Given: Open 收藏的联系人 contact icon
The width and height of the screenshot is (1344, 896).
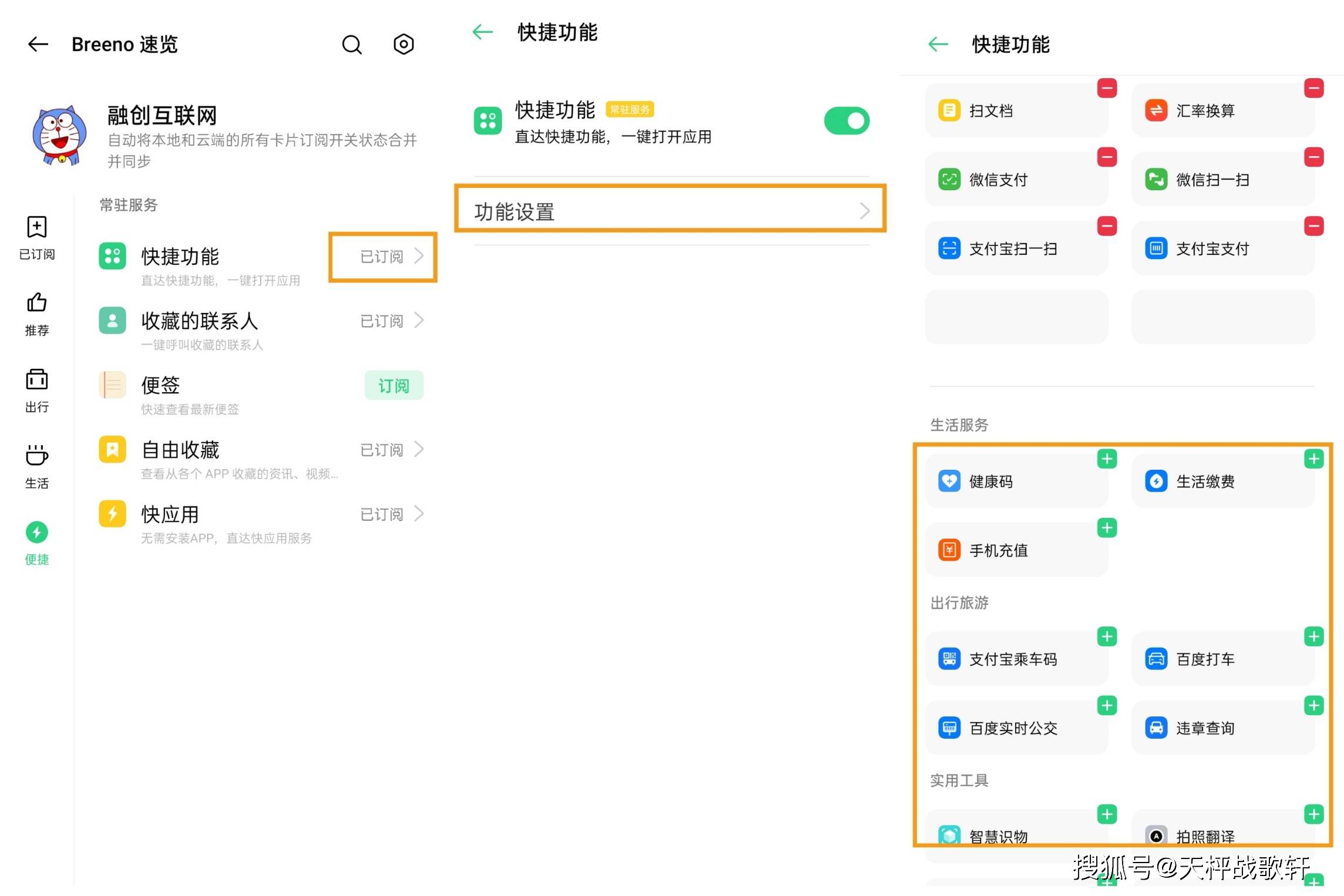Looking at the screenshot, I should coord(112,321).
